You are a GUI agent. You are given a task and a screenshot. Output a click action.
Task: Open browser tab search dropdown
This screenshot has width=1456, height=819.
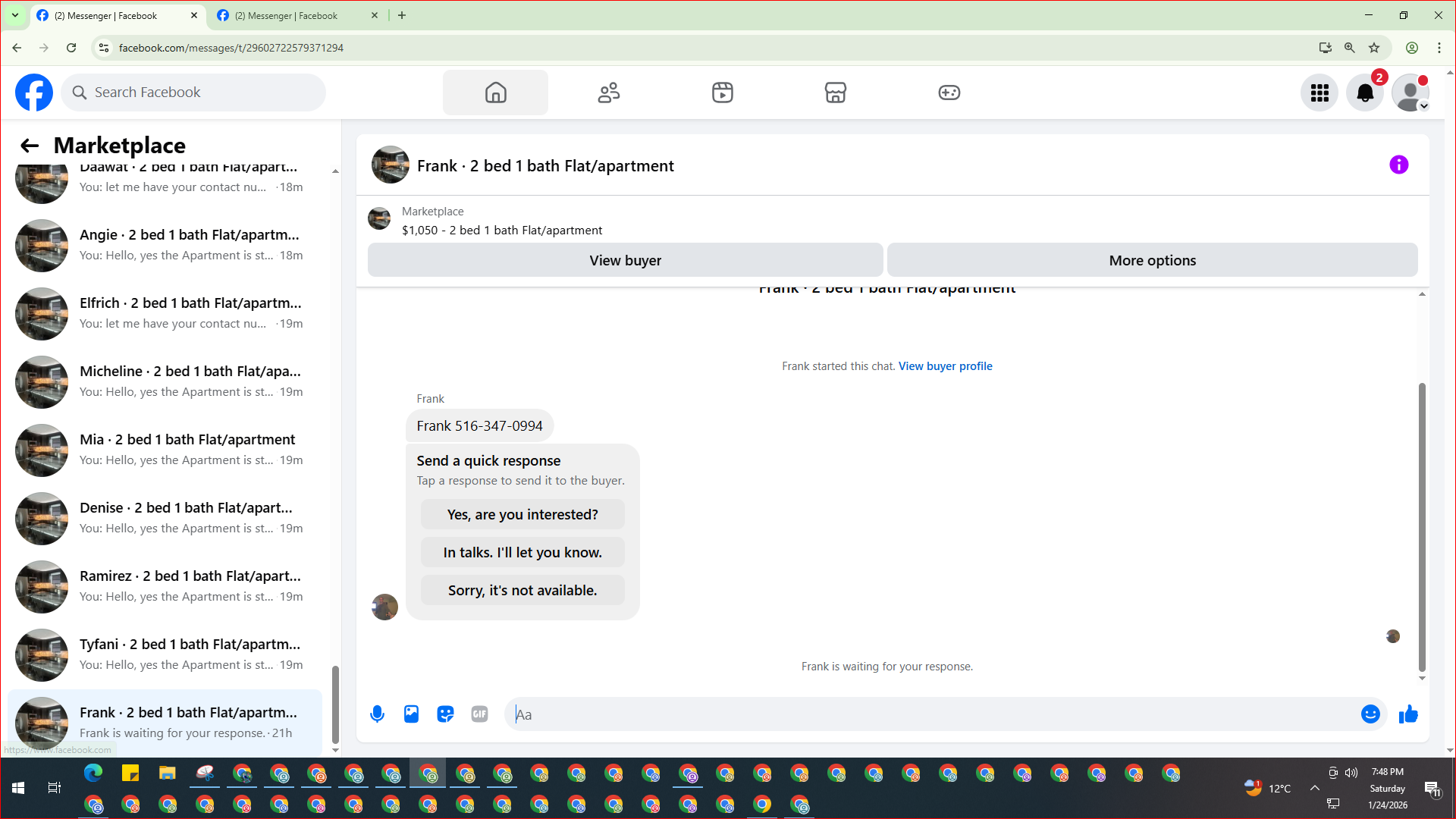[x=14, y=15]
